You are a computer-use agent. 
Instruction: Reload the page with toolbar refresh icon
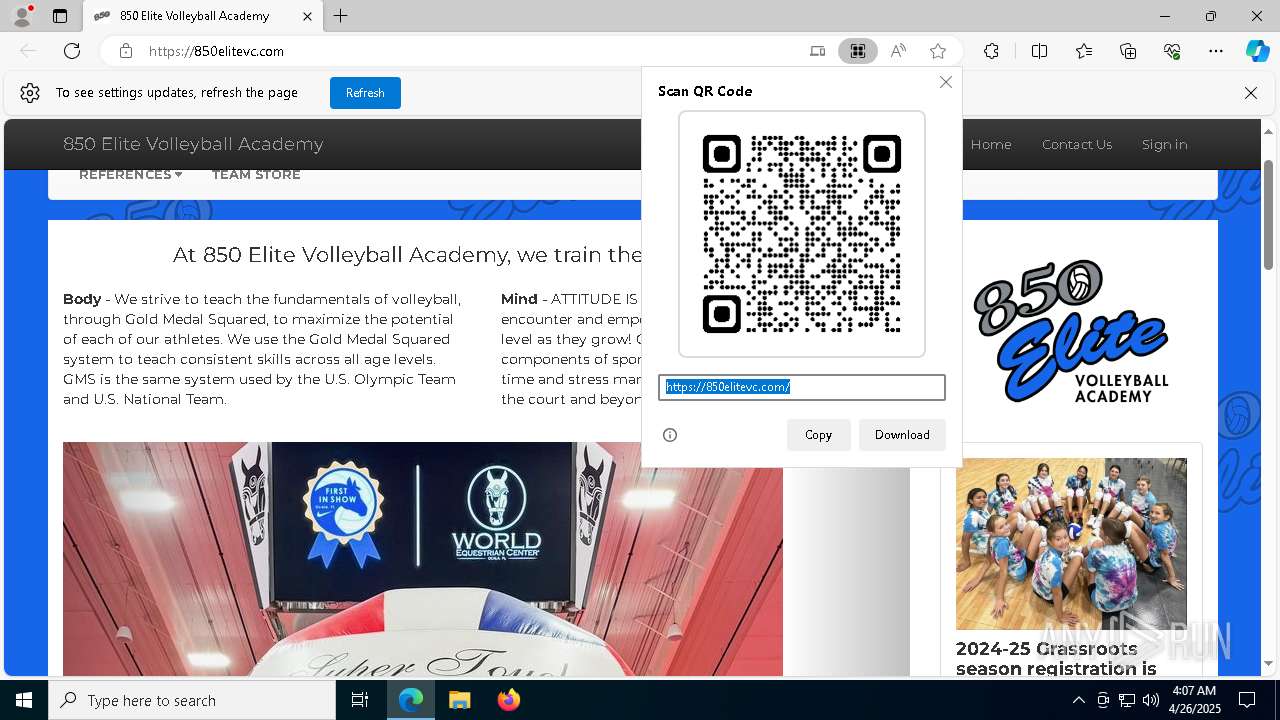pos(72,51)
